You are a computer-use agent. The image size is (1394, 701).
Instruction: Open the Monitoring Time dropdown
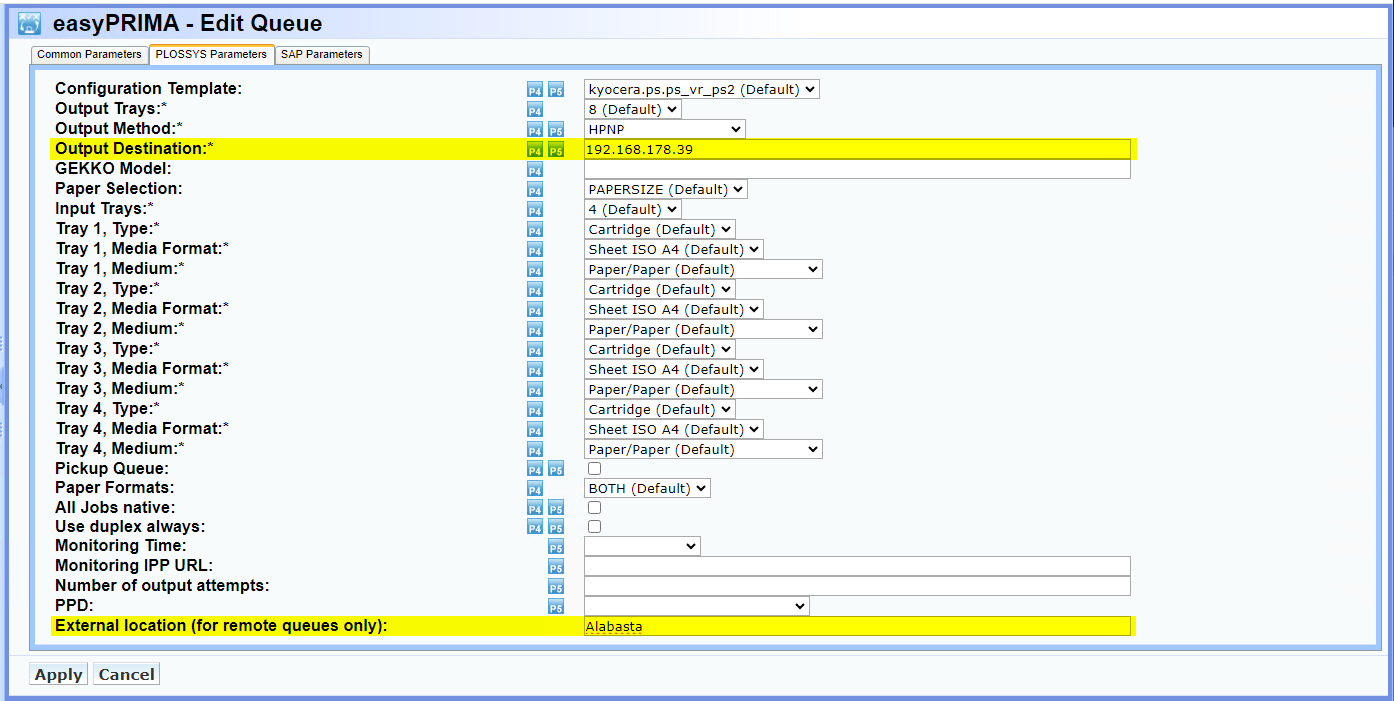pyautogui.click(x=641, y=546)
